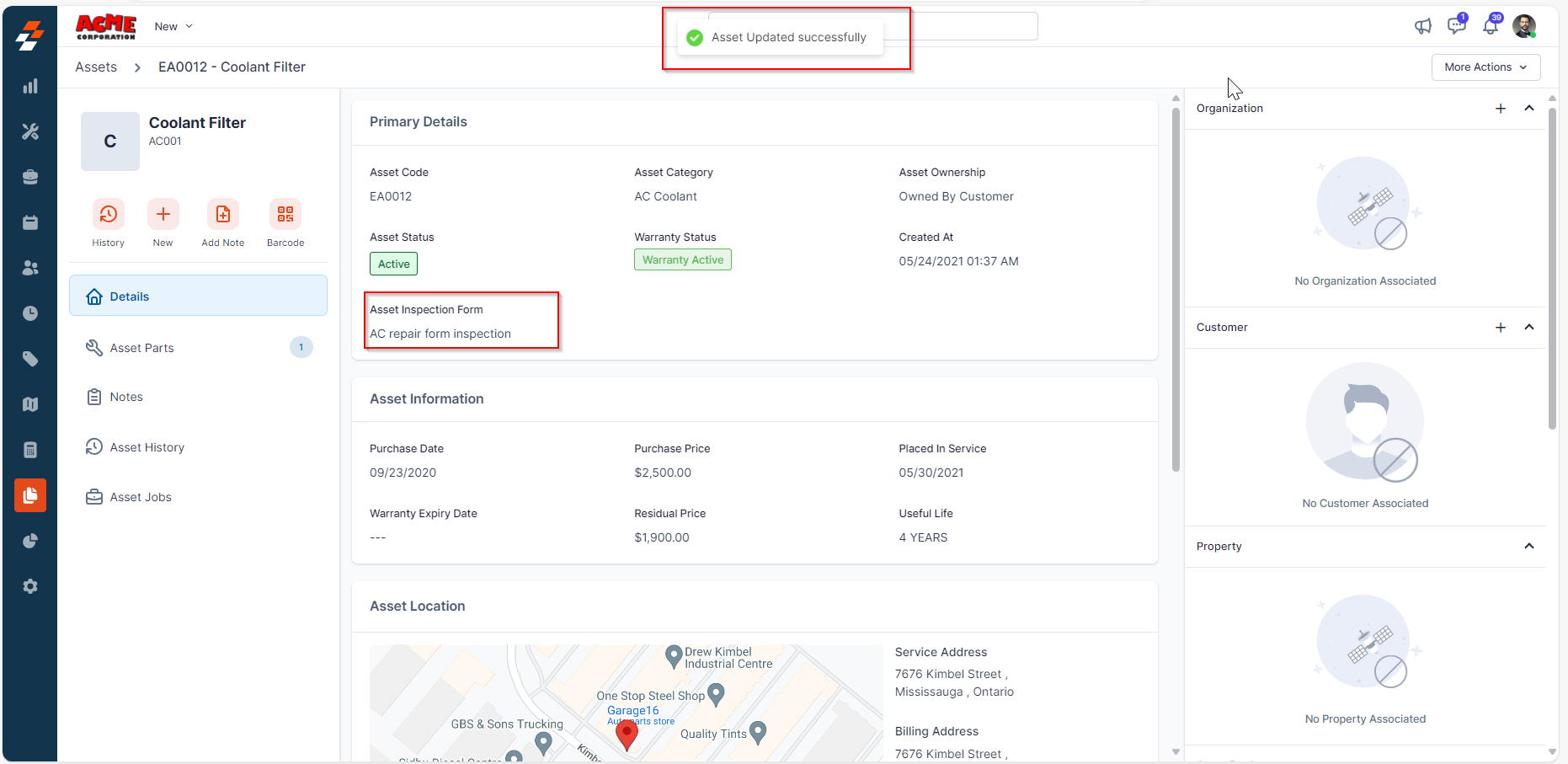This screenshot has height=764, width=1568.
Task: Switch to the Asset Parts tab
Action: (x=141, y=348)
